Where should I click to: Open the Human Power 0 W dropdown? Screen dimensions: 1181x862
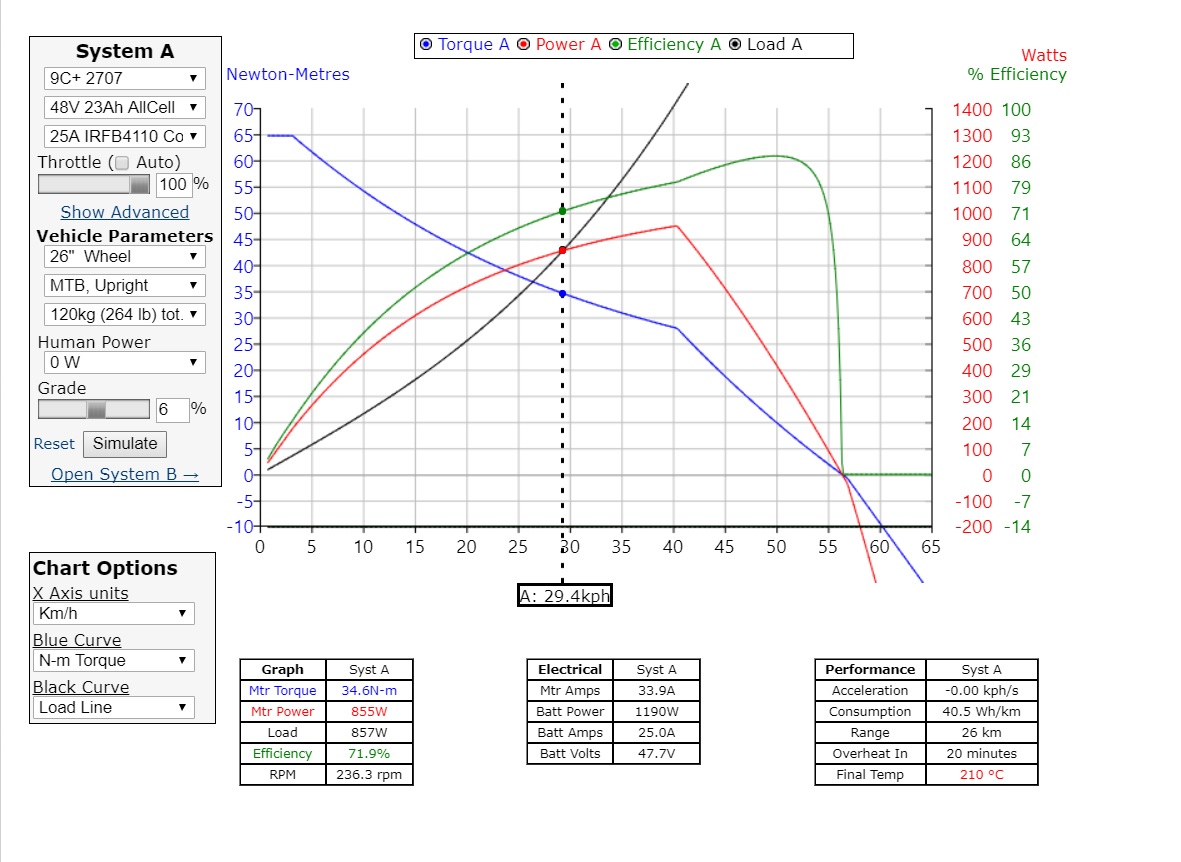point(124,362)
